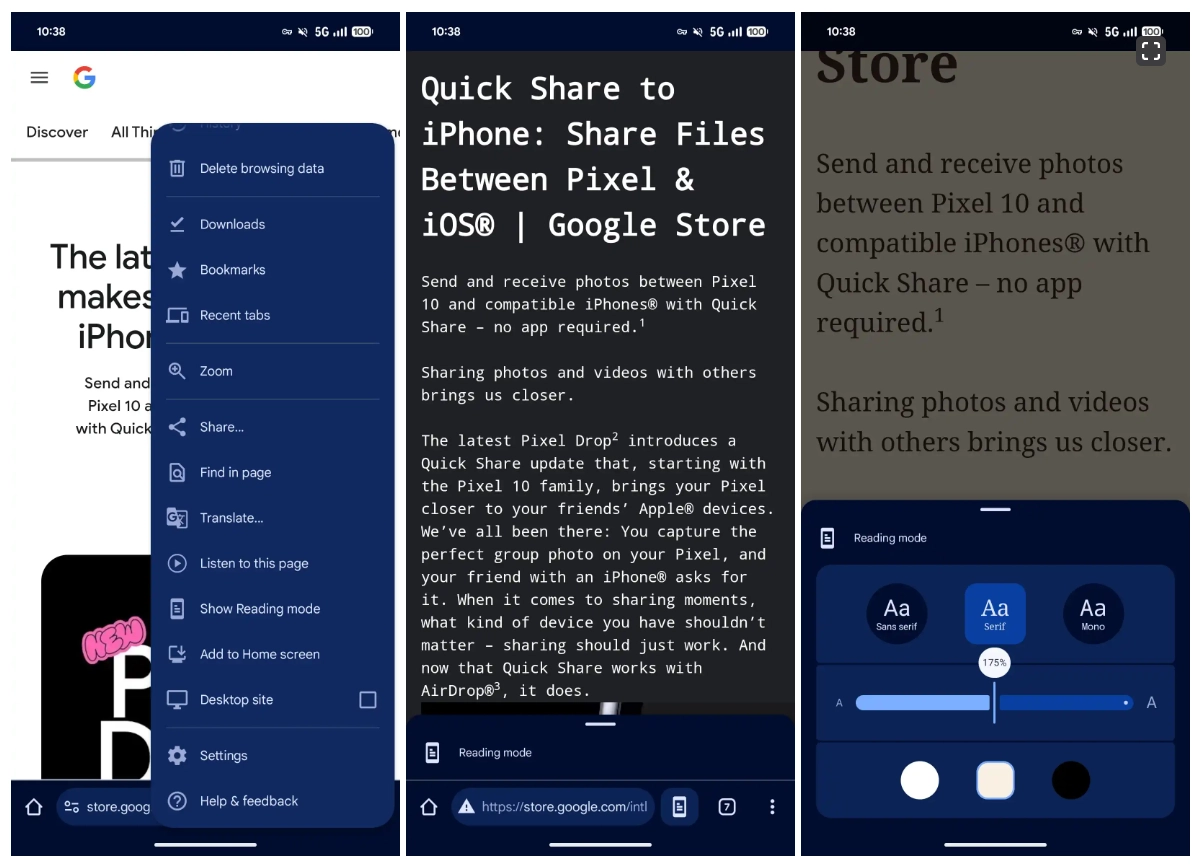The width and height of the screenshot is (1196, 868).
Task: Tap the Delete browsing data trash icon
Action: [x=177, y=168]
